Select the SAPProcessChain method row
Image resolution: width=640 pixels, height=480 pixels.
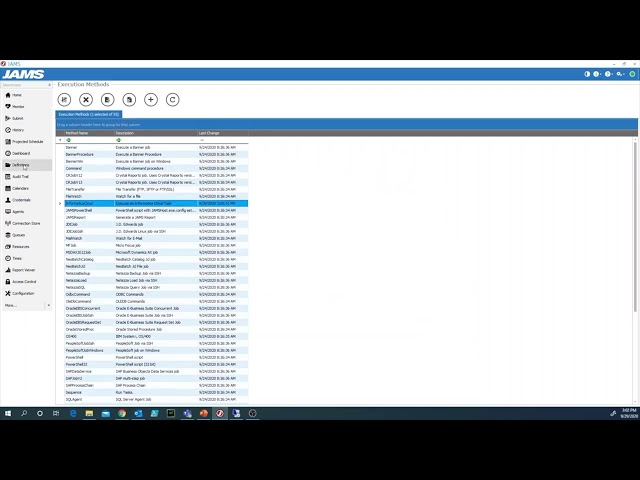click(156, 385)
